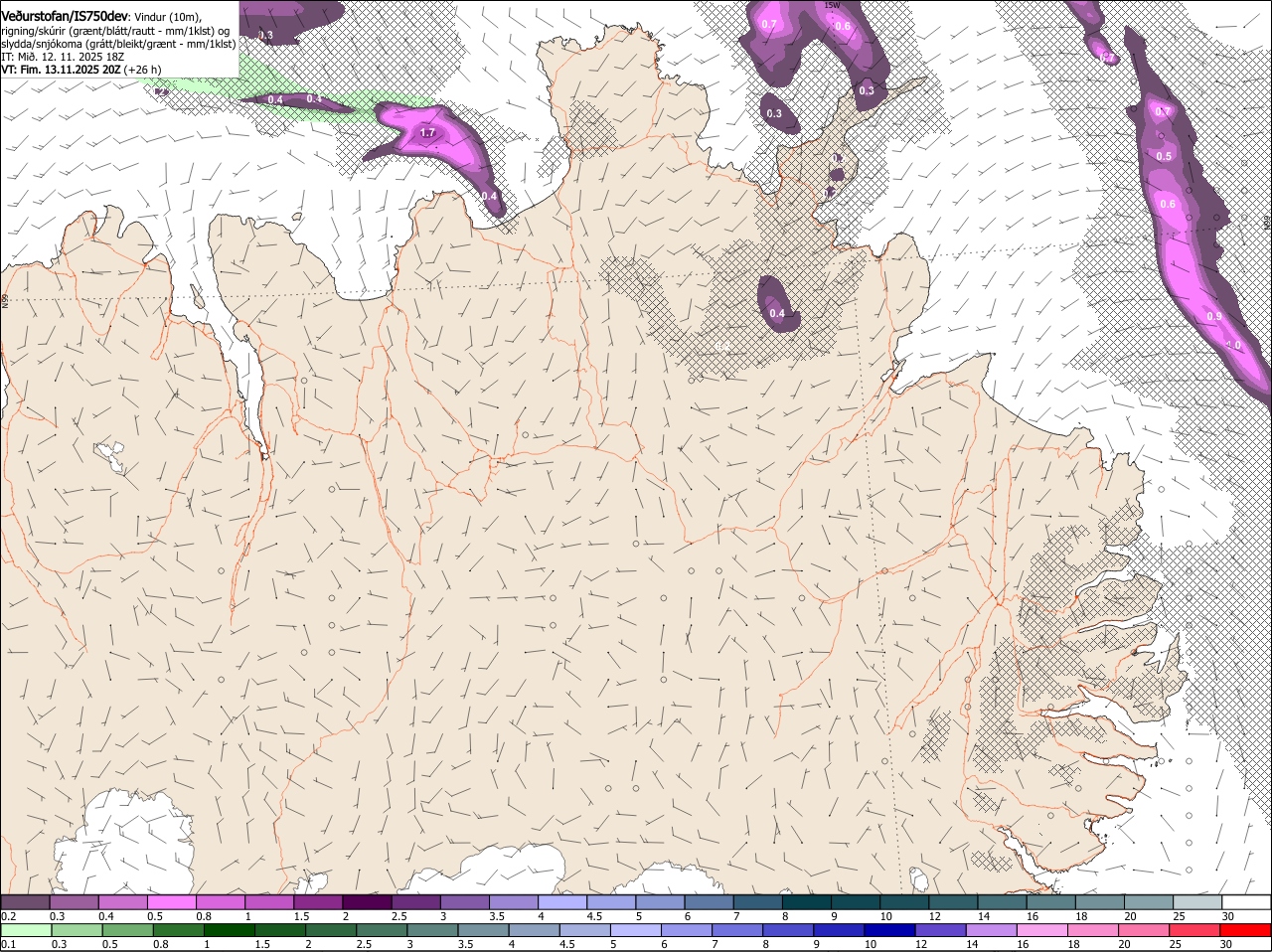Click the '0.9' snowfall value on the map
1272x952 pixels.
pyautogui.click(x=1213, y=316)
